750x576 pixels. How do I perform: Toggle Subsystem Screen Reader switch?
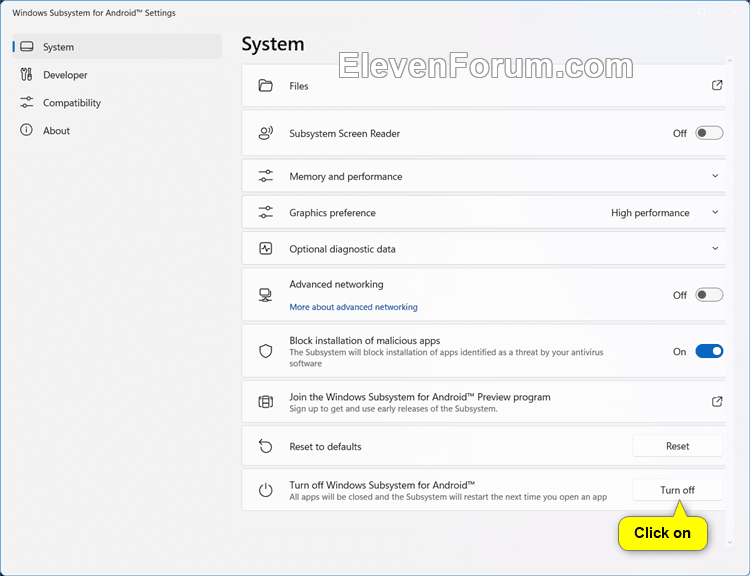tap(709, 133)
